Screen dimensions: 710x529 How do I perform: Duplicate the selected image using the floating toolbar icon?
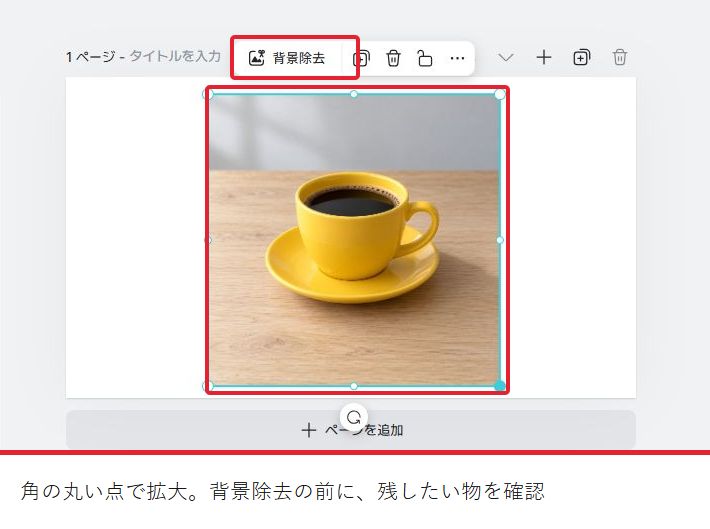coord(361,58)
